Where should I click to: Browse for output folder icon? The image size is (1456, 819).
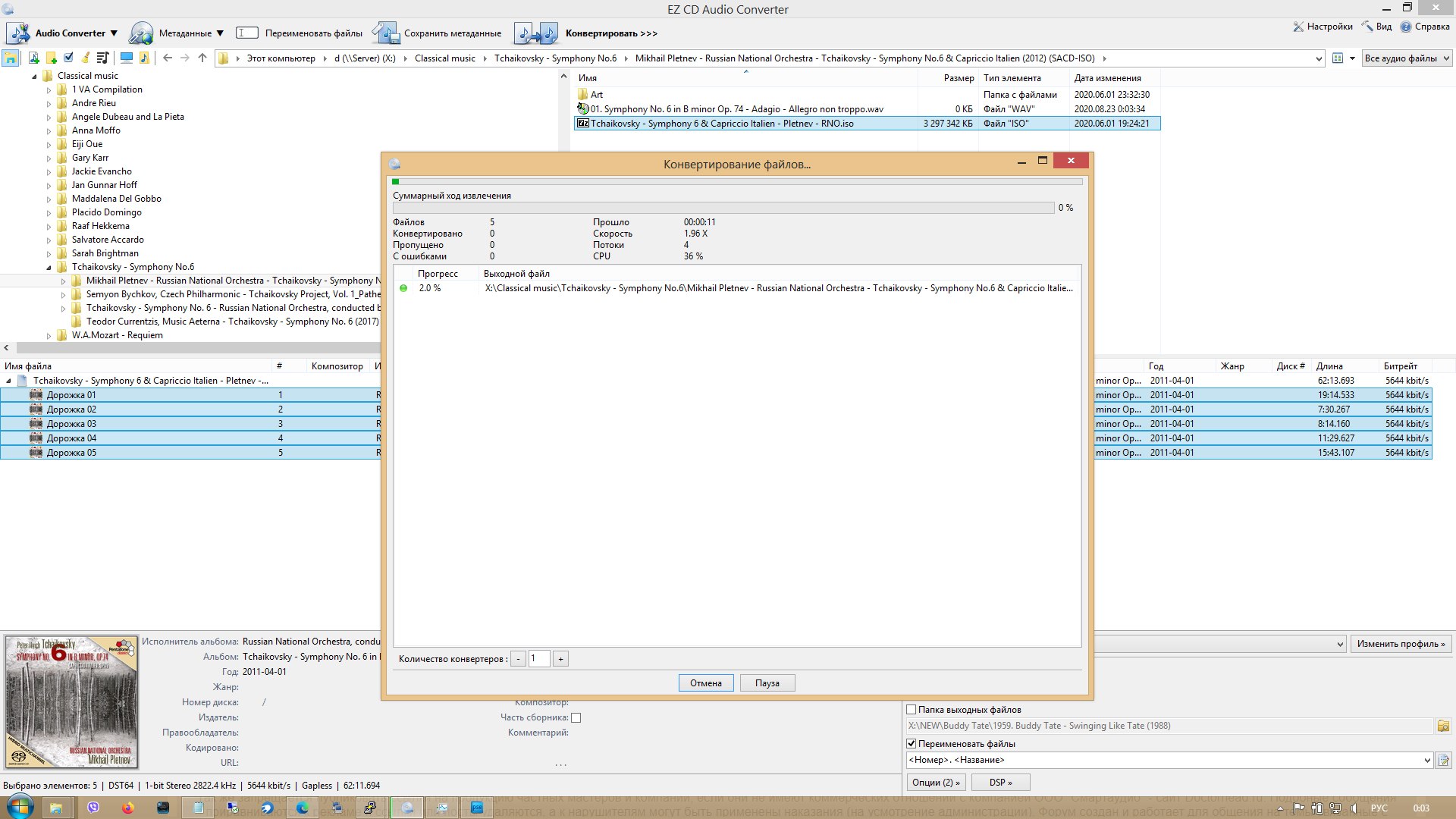[x=1443, y=726]
